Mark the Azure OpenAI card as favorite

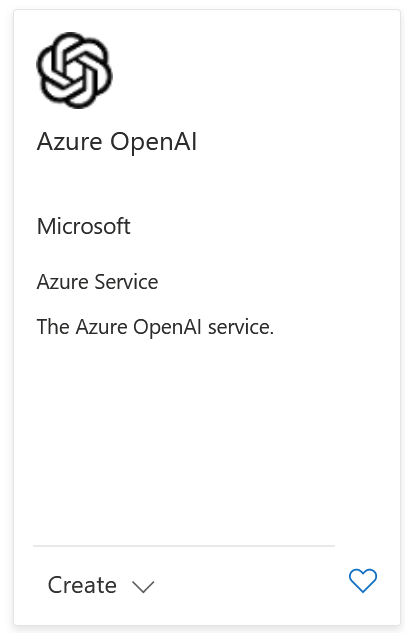coord(363,580)
